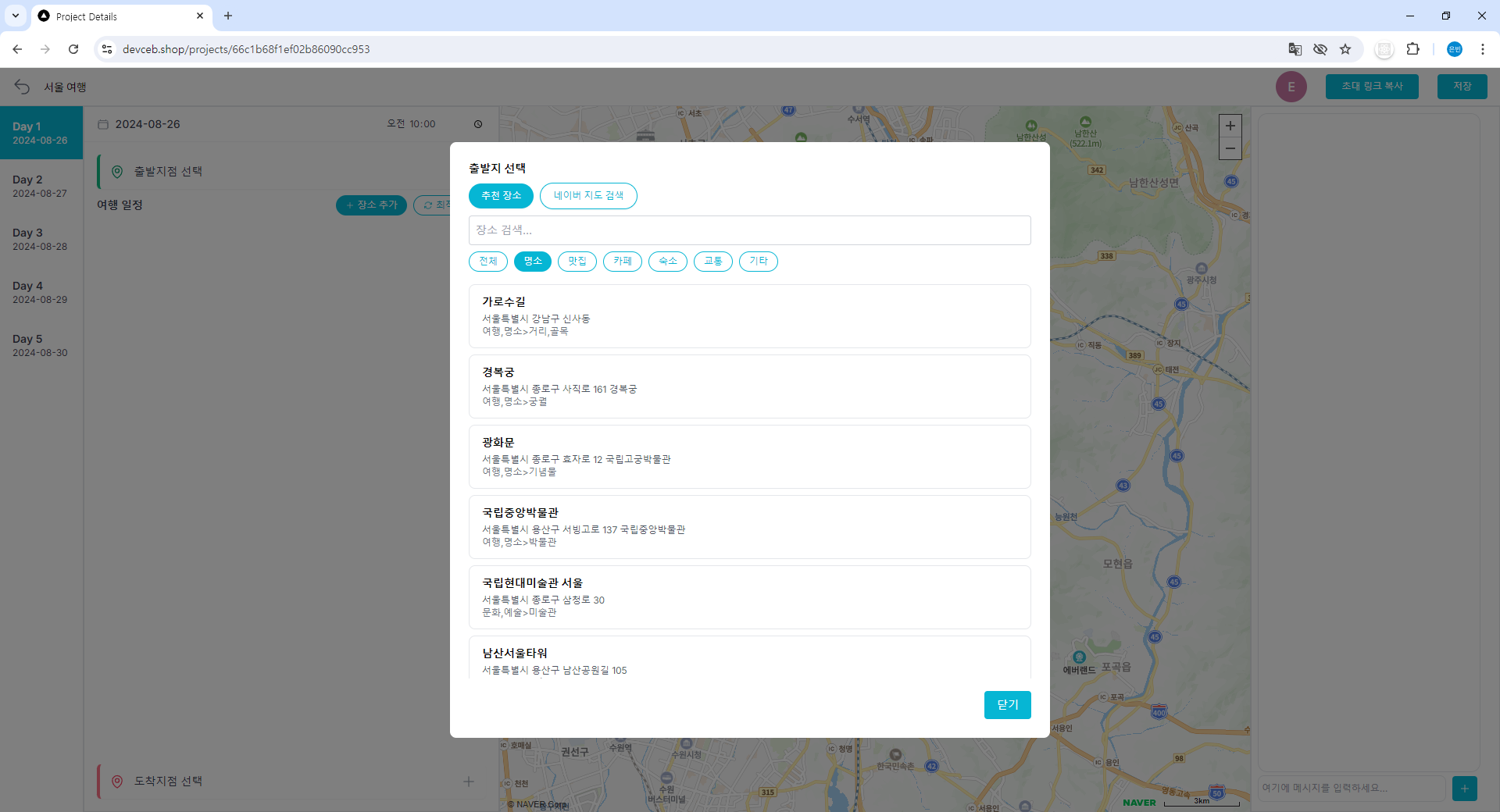
Task: Choose 경복궁 from the recommended places
Action: pyautogui.click(x=749, y=386)
